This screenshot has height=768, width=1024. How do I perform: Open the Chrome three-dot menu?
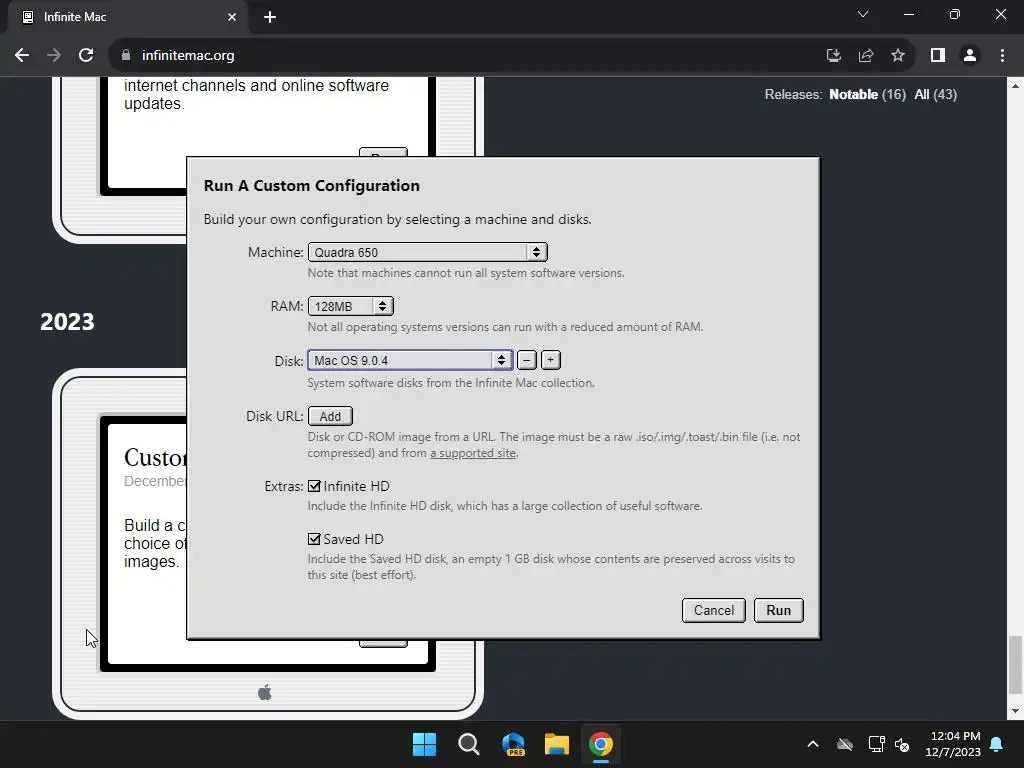[1002, 56]
